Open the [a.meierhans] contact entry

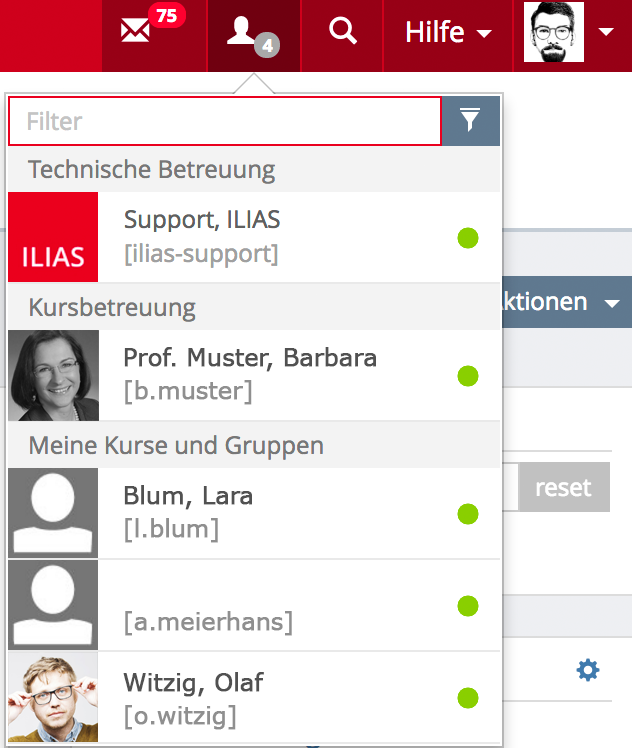tap(254, 605)
